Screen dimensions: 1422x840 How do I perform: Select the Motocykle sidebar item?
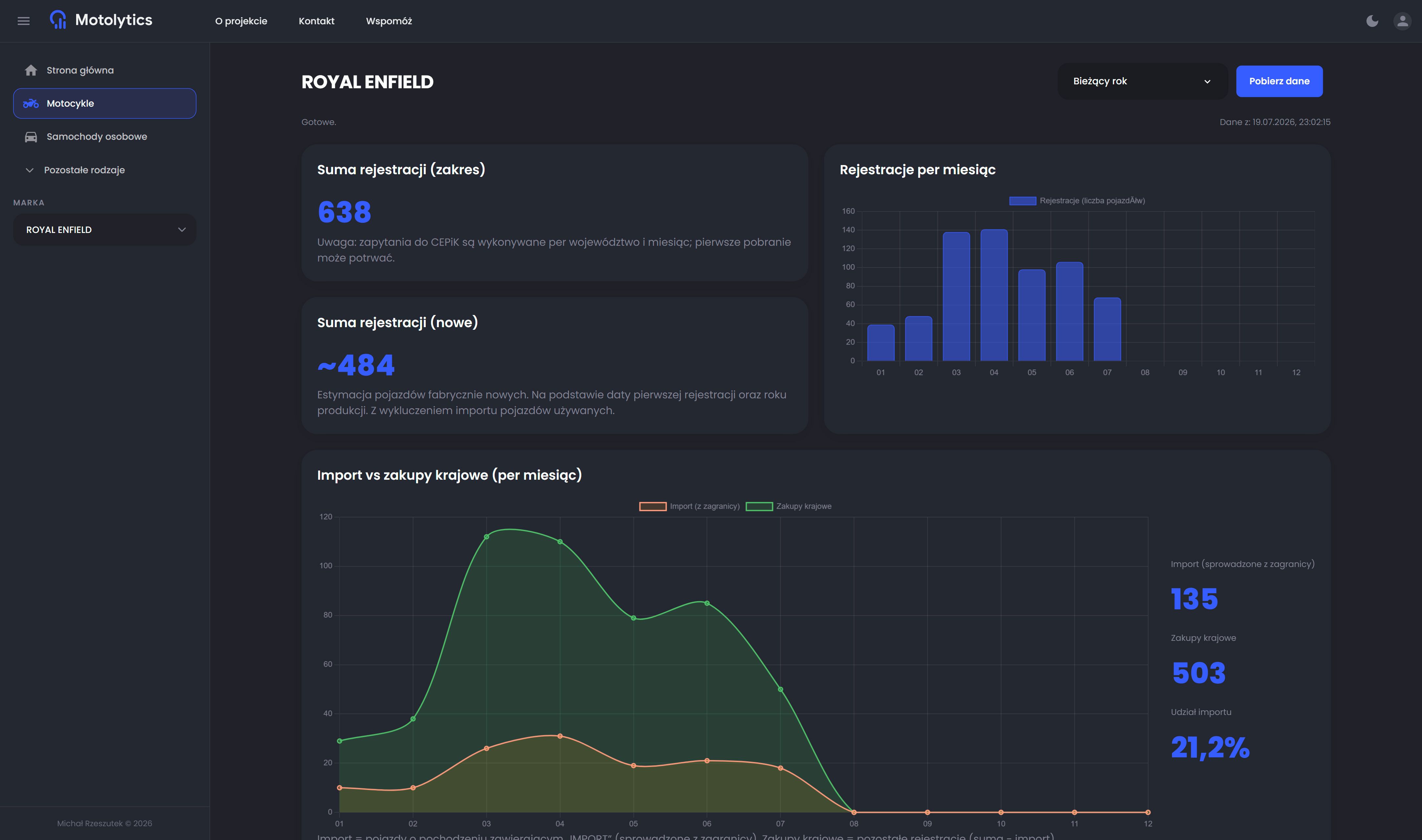(x=105, y=104)
